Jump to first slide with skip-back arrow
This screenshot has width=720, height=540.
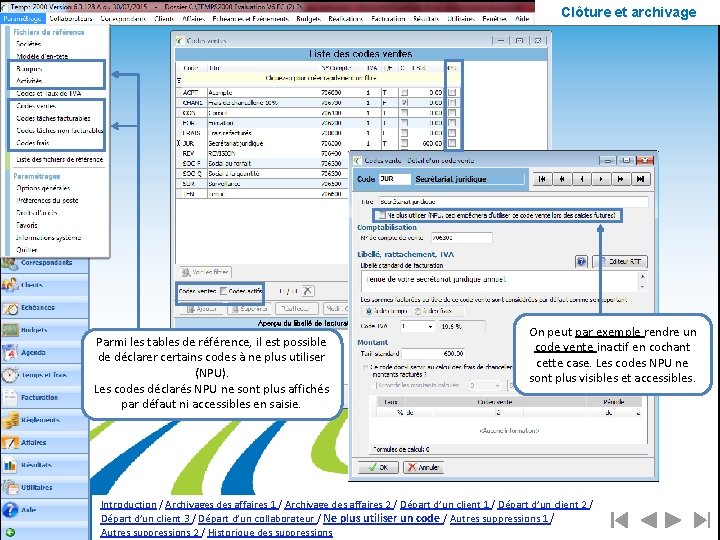pos(619,520)
